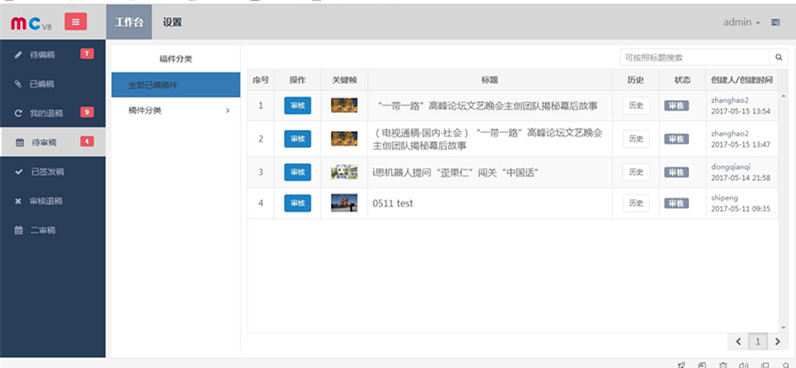
Task: Open 我的退稿 with the refresh icon
Action: tap(53, 113)
